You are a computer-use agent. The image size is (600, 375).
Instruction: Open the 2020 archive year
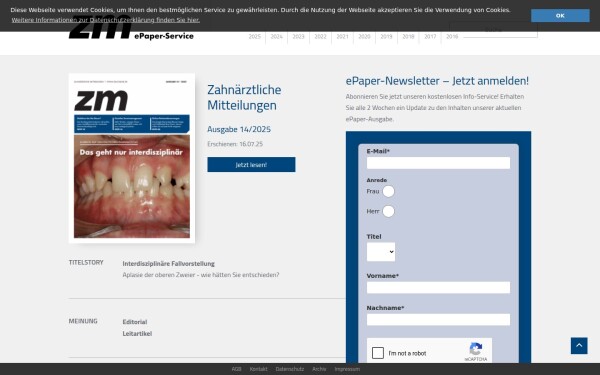click(364, 37)
